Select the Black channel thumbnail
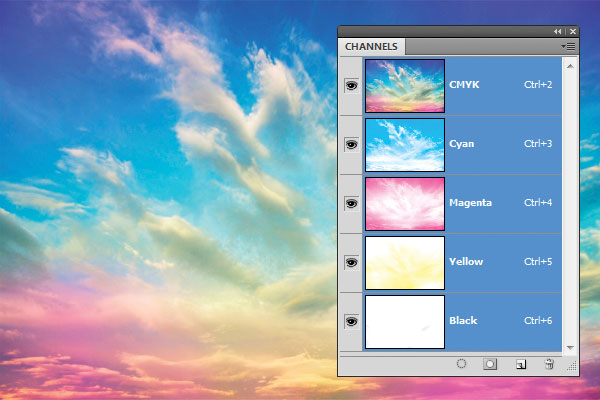 (405, 322)
